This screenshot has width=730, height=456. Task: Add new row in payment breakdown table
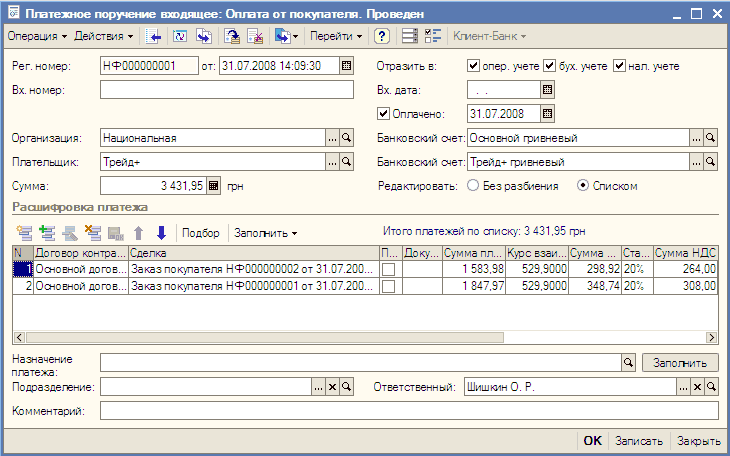24,233
